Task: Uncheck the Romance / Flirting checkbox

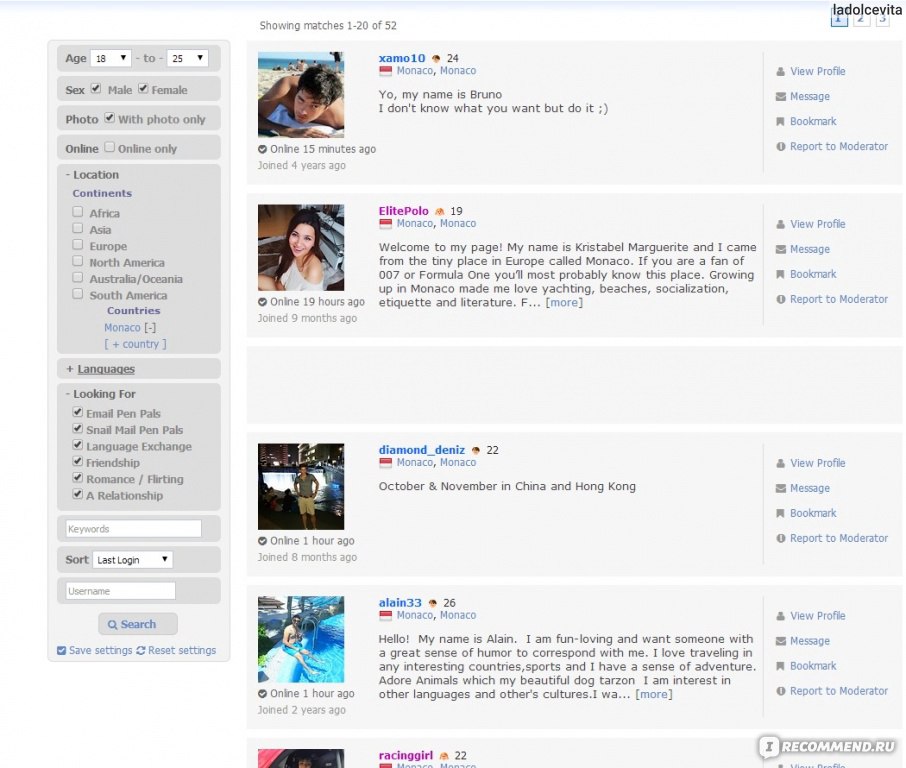Action: tap(77, 478)
